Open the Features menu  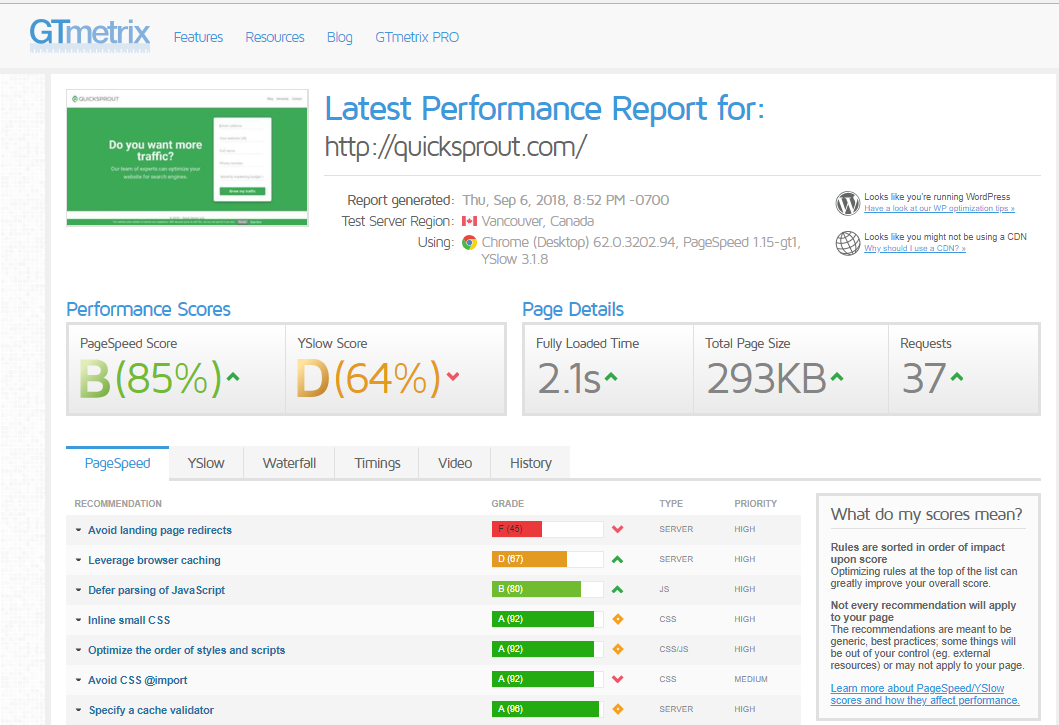[x=198, y=37]
